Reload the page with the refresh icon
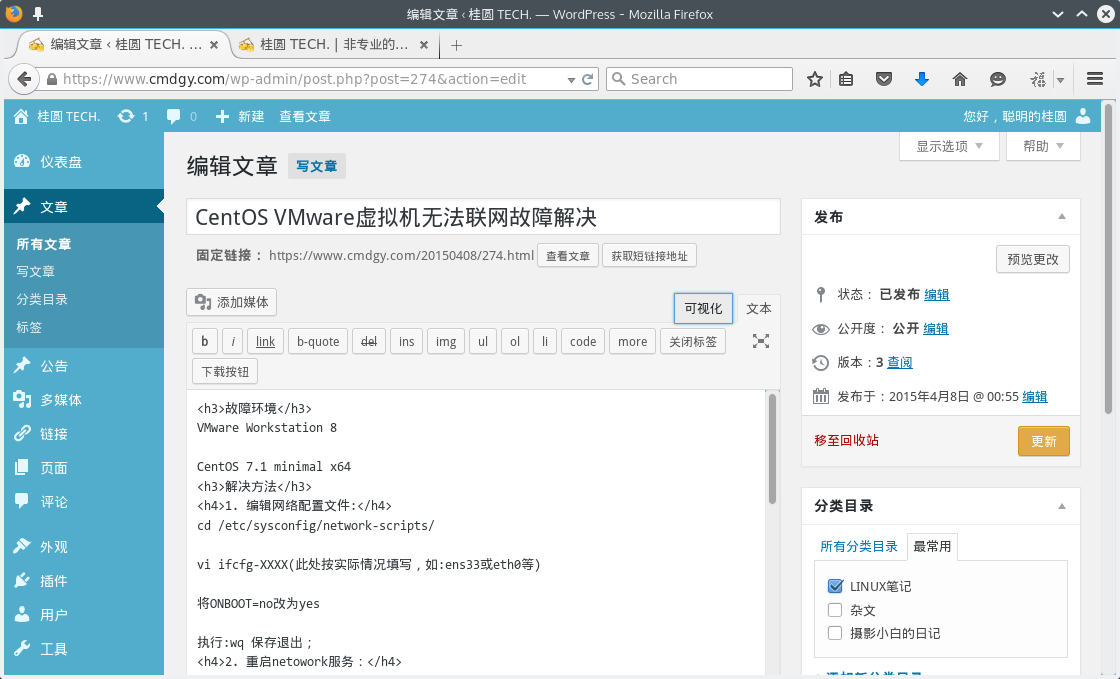Image resolution: width=1120 pixels, height=679 pixels. point(588,79)
